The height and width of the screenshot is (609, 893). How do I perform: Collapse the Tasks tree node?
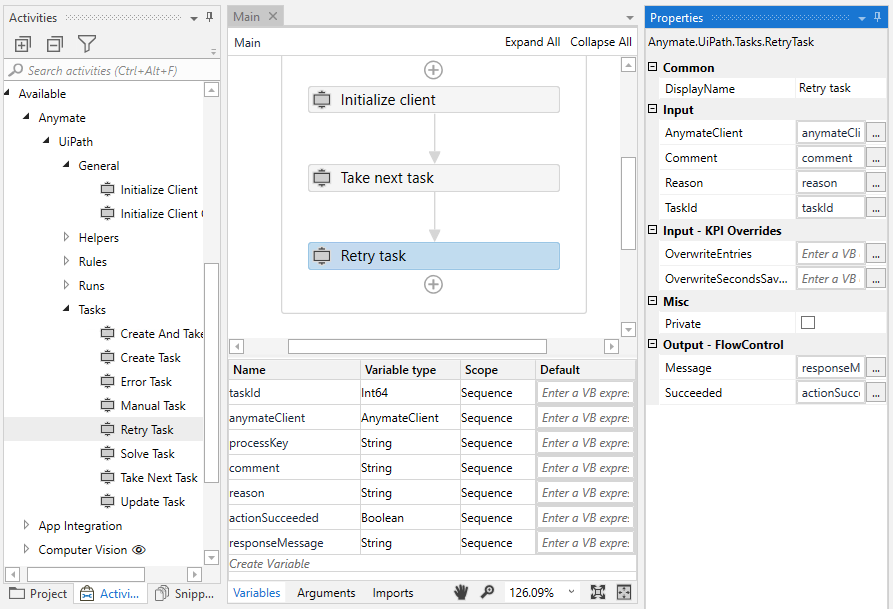coord(67,308)
